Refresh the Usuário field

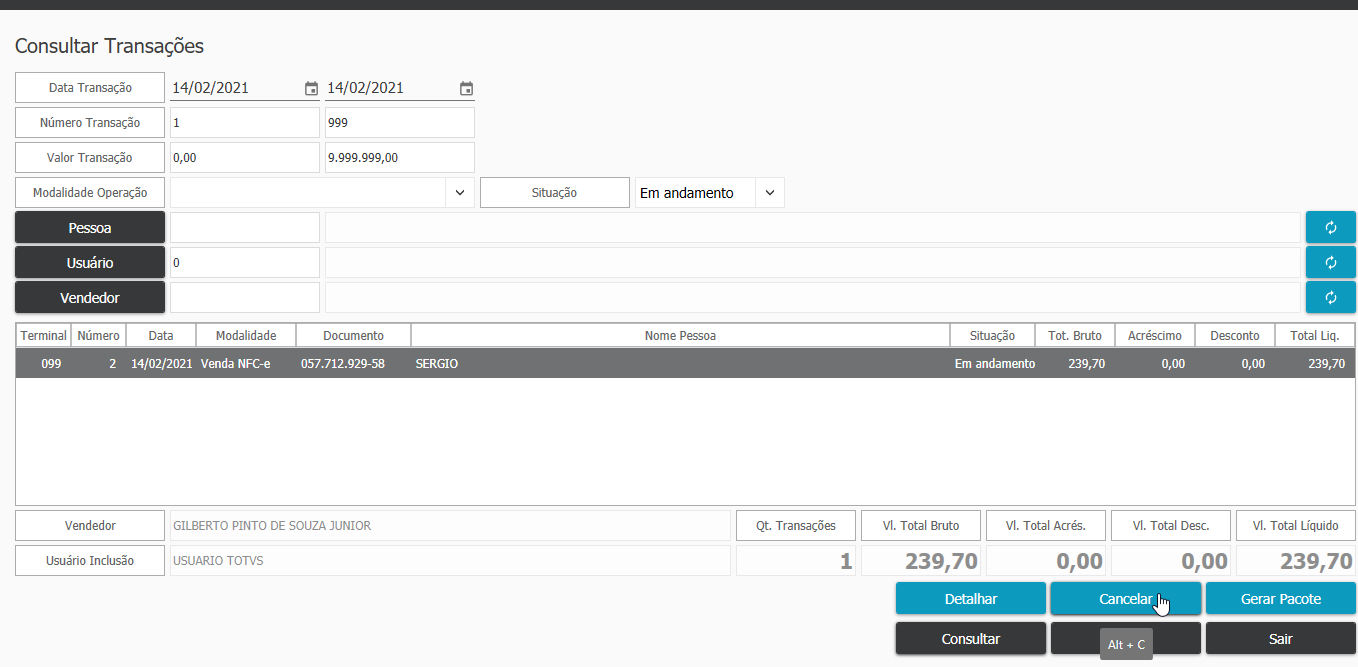pos(1330,262)
